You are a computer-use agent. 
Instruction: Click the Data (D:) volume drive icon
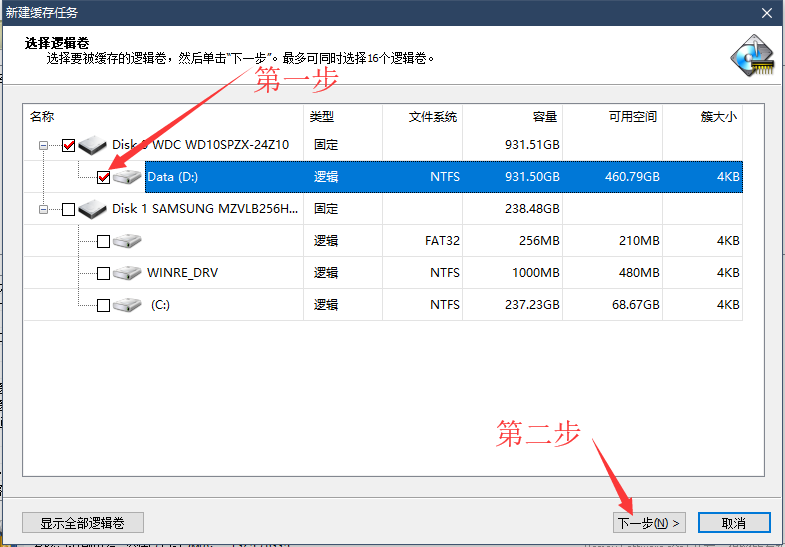click(x=127, y=177)
